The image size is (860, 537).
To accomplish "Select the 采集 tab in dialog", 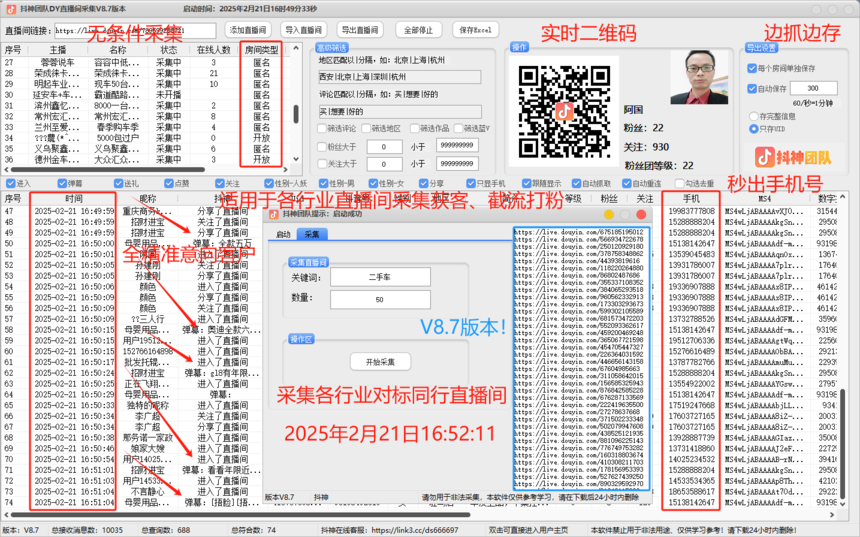I will click(x=312, y=234).
